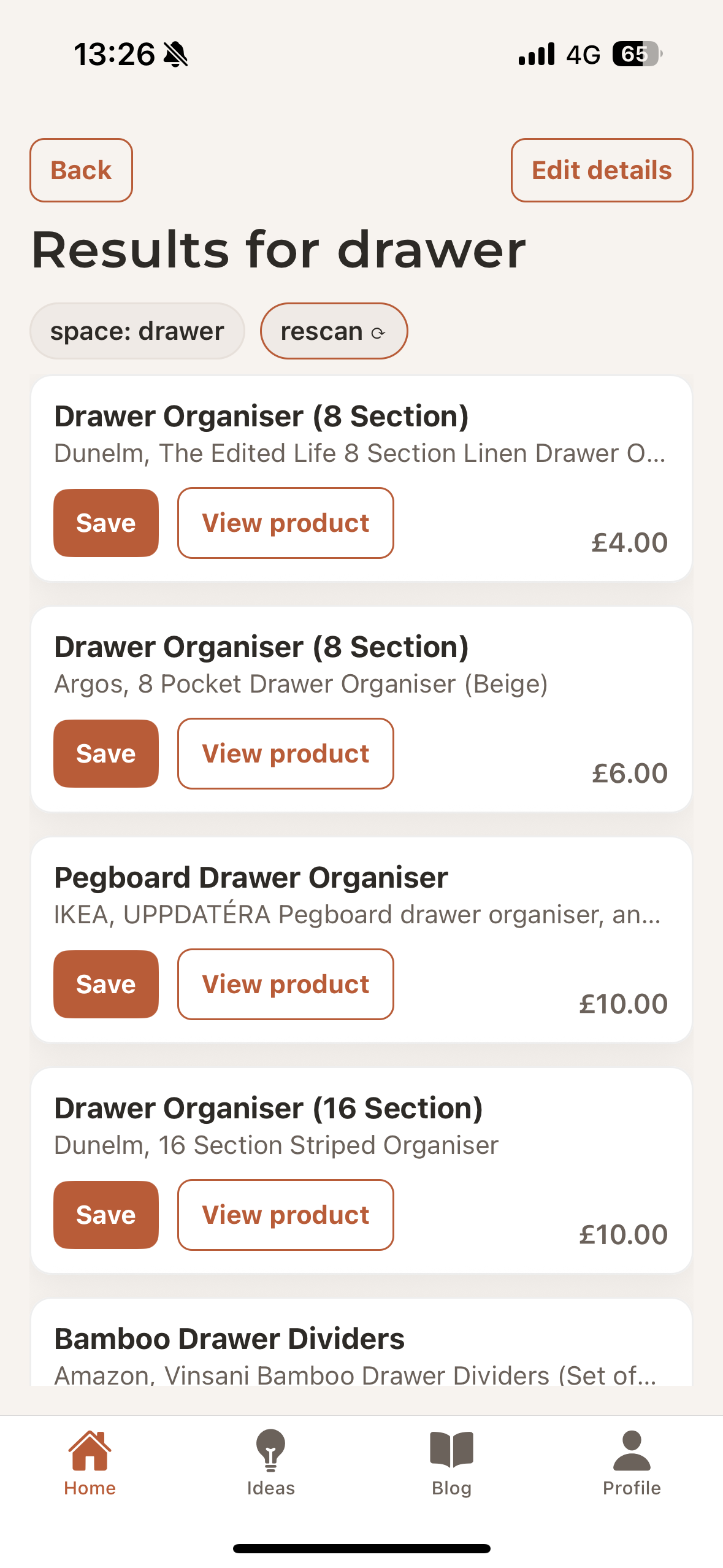Tap the rescan refresh icon
This screenshot has width=723, height=1568.
(378, 332)
